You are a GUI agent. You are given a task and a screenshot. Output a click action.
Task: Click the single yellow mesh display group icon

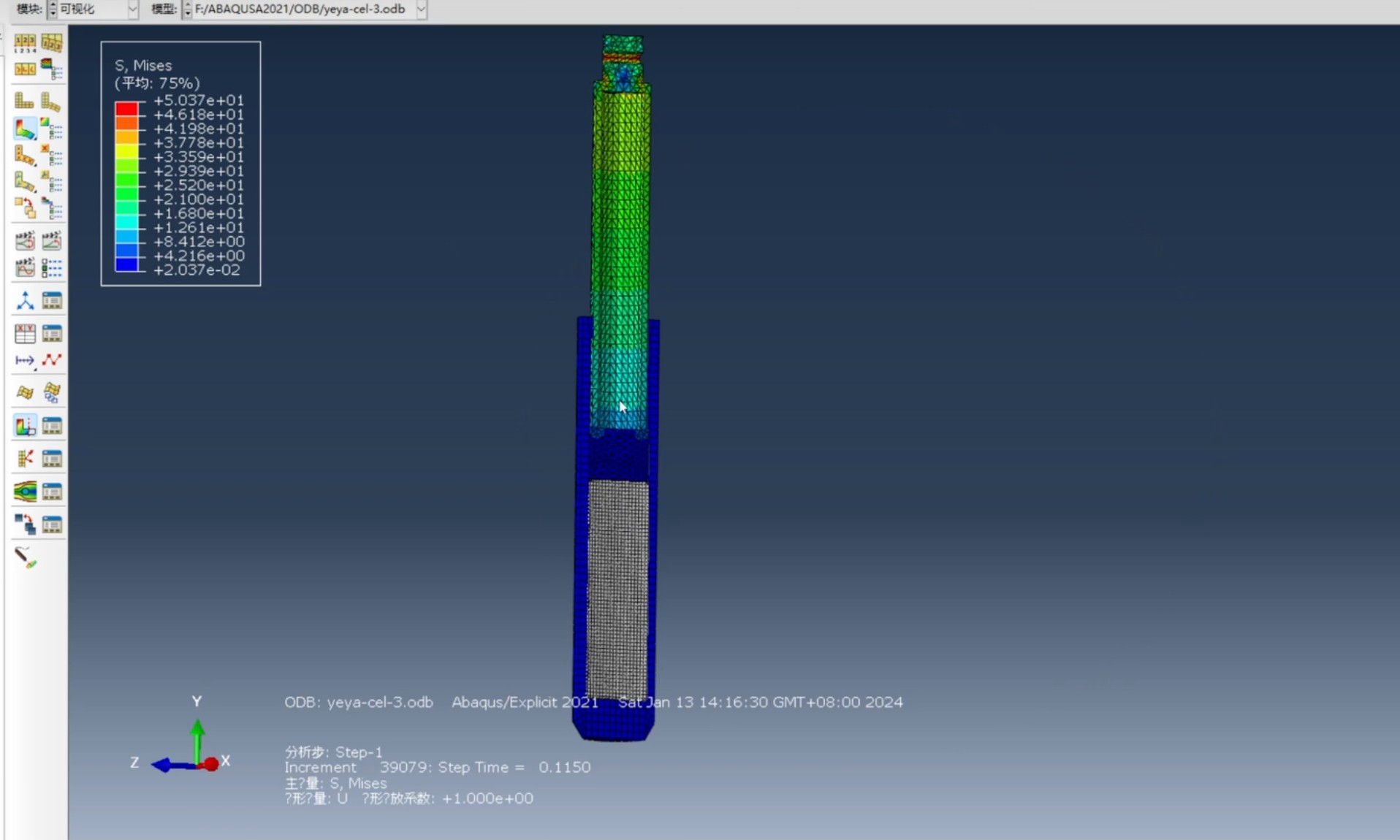(25, 393)
